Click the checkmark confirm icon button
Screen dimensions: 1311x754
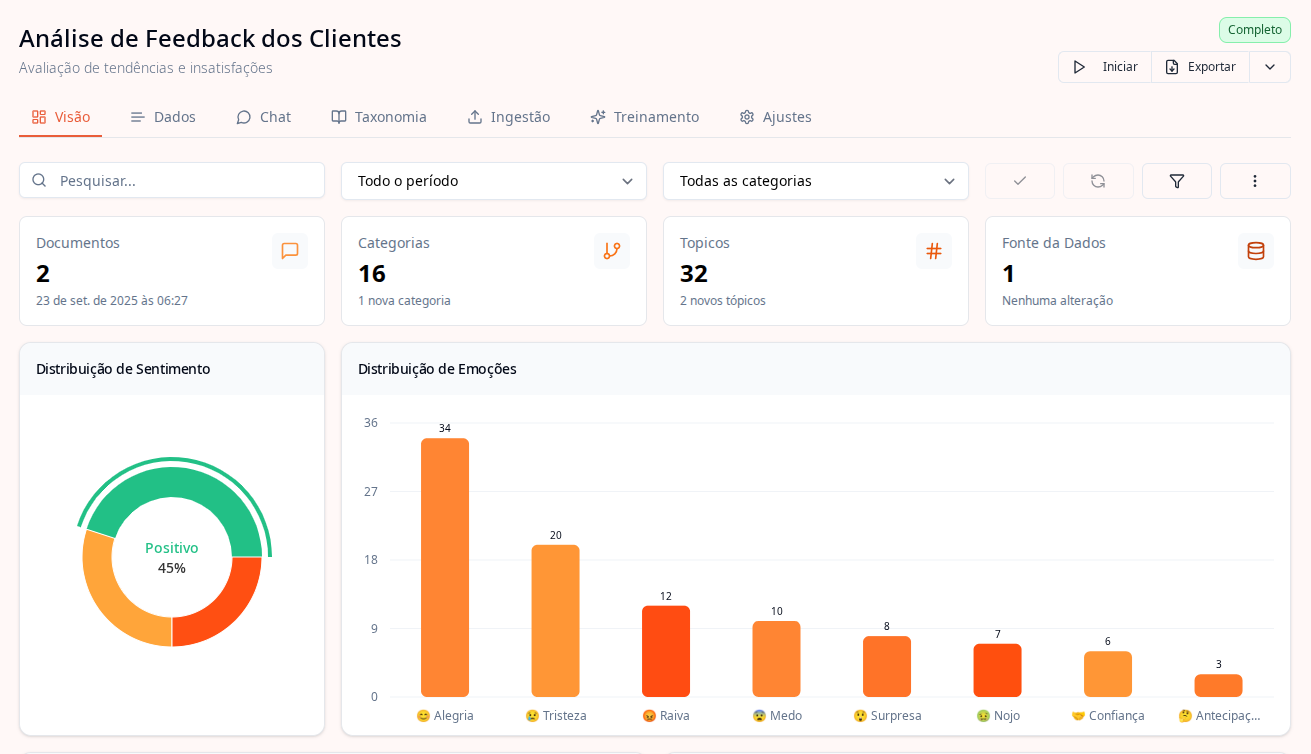(x=1019, y=181)
